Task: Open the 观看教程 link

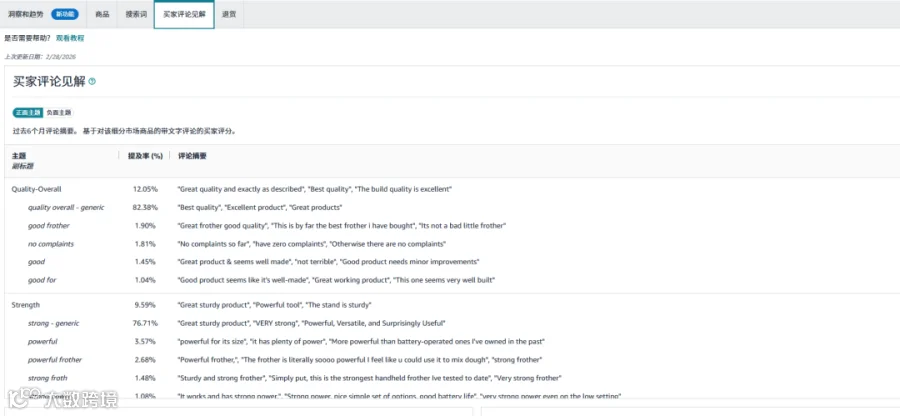Action: coord(70,38)
